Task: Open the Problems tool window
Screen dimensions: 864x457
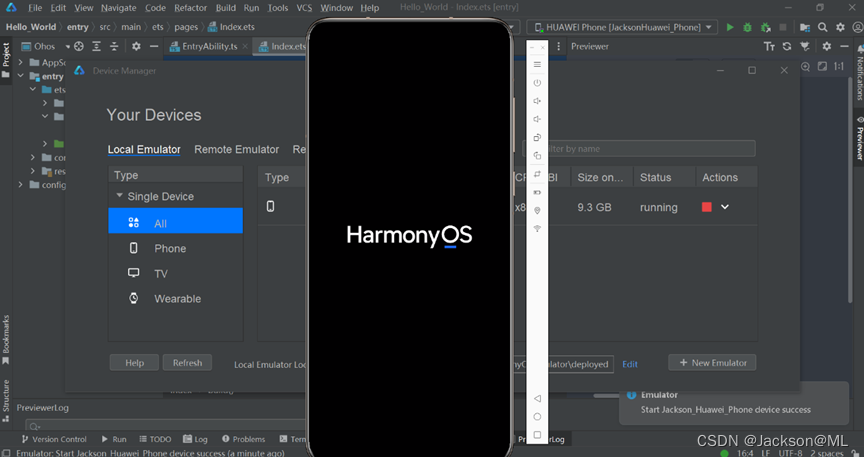Action: pos(243,439)
